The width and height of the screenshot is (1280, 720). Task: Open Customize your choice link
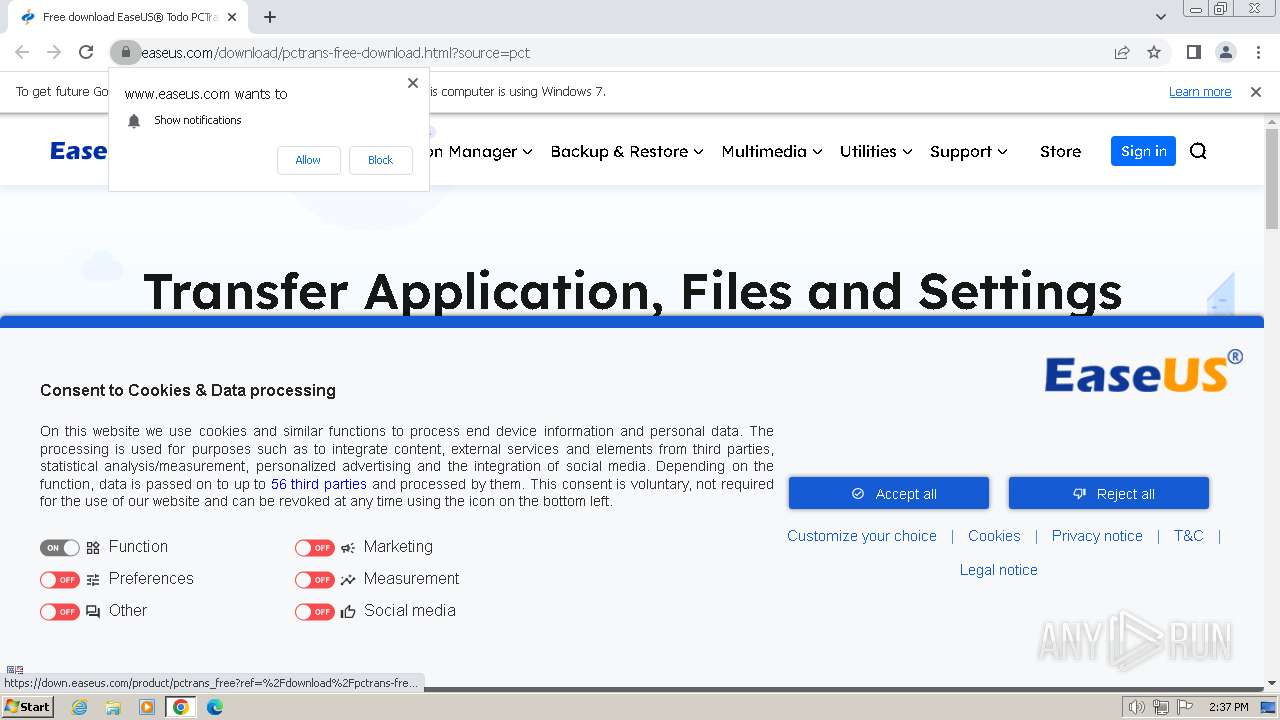click(x=862, y=536)
